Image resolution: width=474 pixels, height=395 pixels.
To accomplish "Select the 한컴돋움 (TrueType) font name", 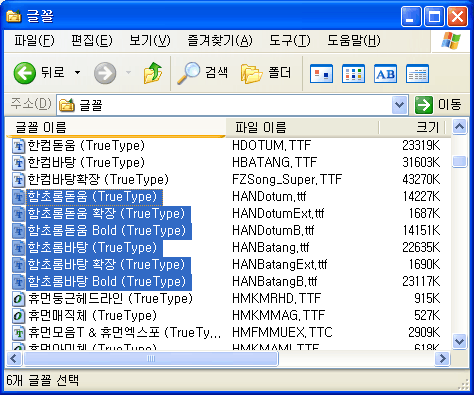I will [x=86, y=146].
